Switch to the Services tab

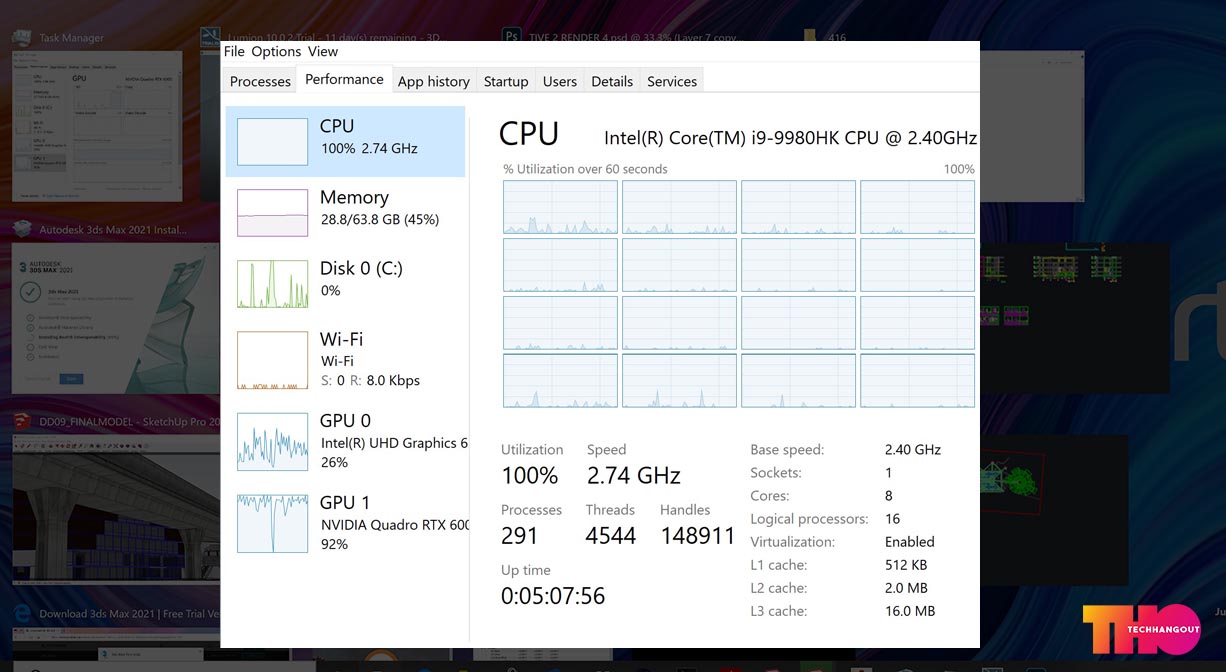coord(672,81)
